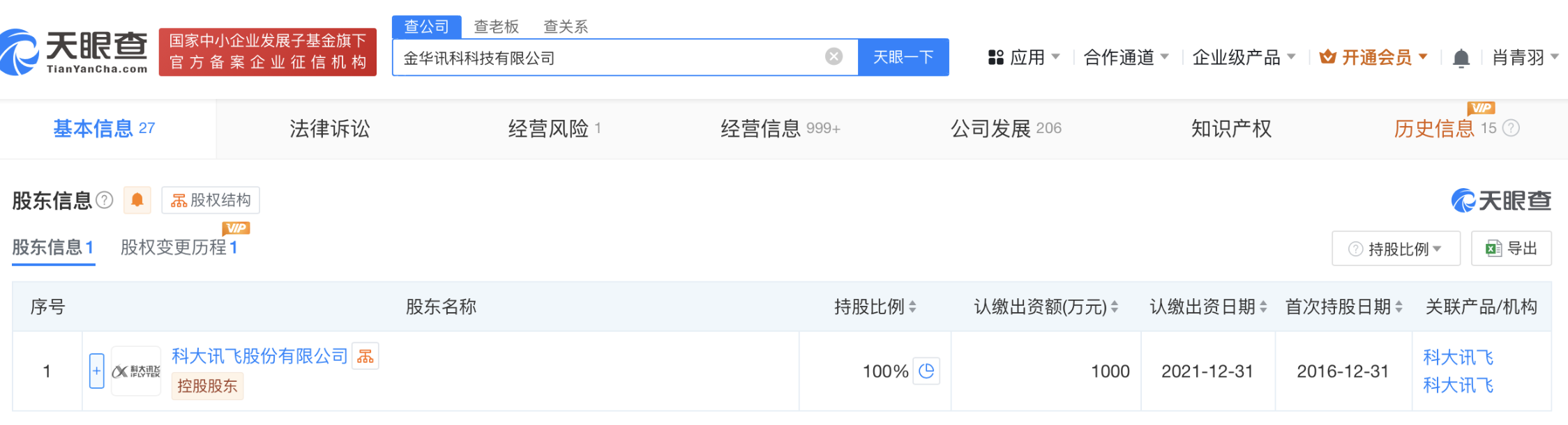This screenshot has width=1568, height=425.
Task: Open the pie chart icon beside 100%
Action: [927, 371]
